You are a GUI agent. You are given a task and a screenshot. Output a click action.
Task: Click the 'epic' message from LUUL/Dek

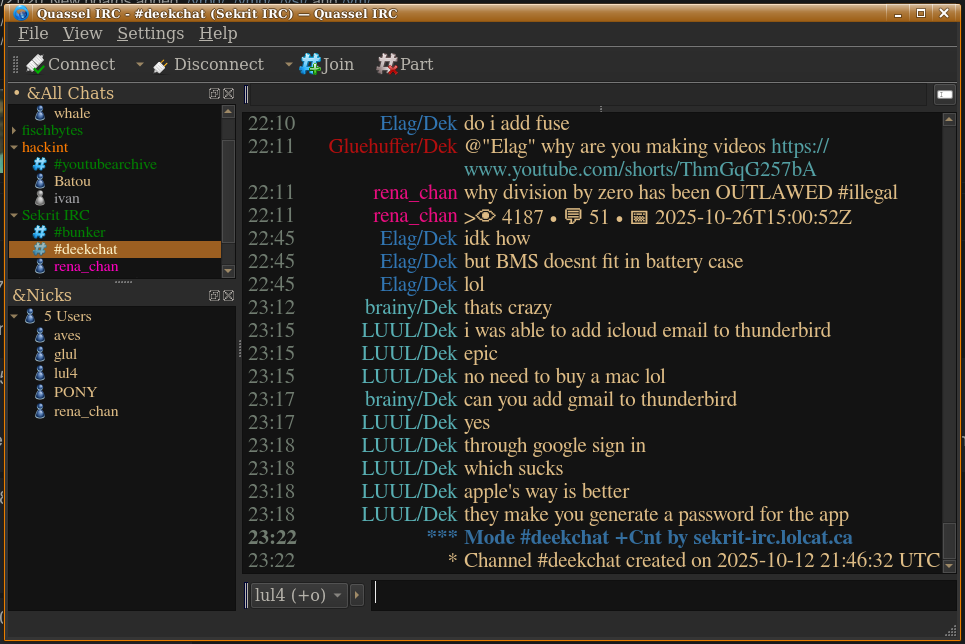coord(481,353)
